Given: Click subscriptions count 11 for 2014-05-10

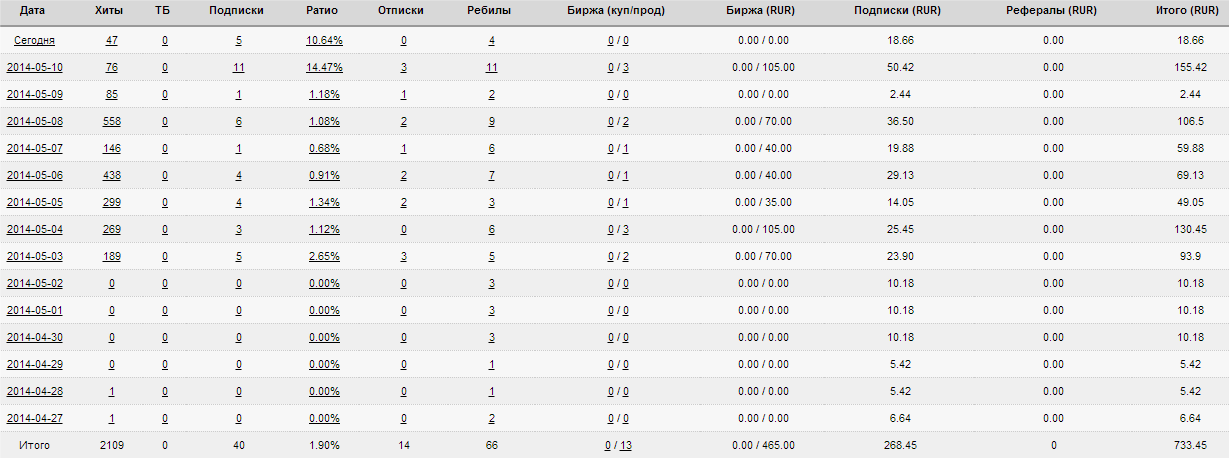Looking at the screenshot, I should coord(238,68).
